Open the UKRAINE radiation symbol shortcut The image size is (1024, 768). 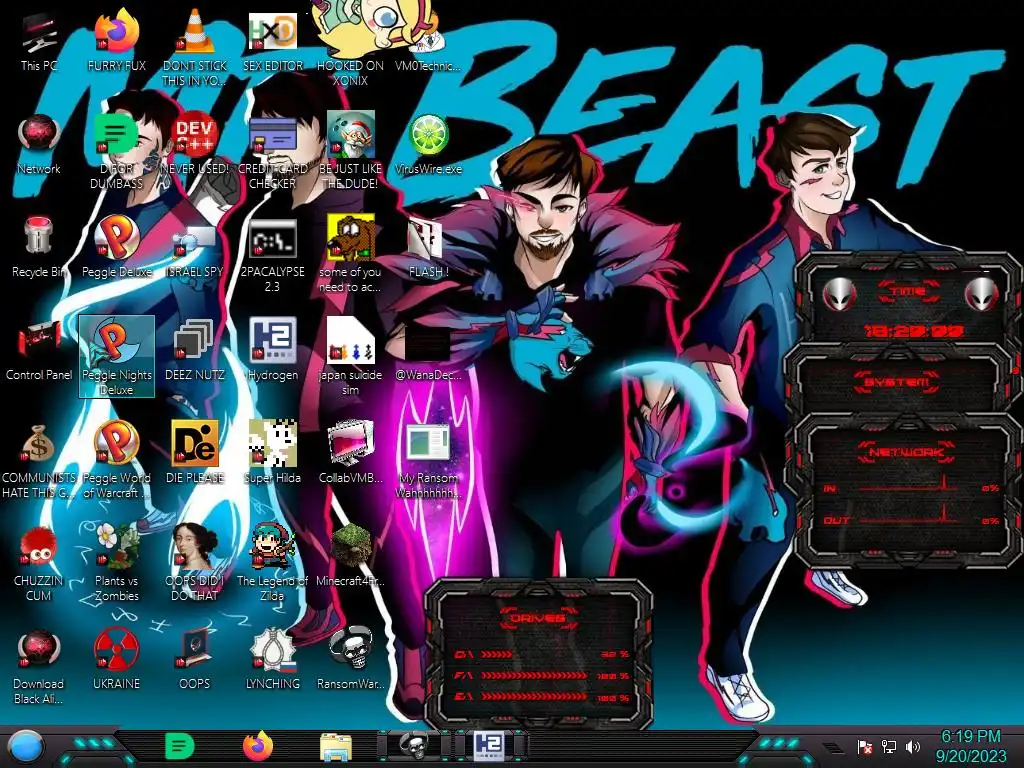[x=117, y=660]
